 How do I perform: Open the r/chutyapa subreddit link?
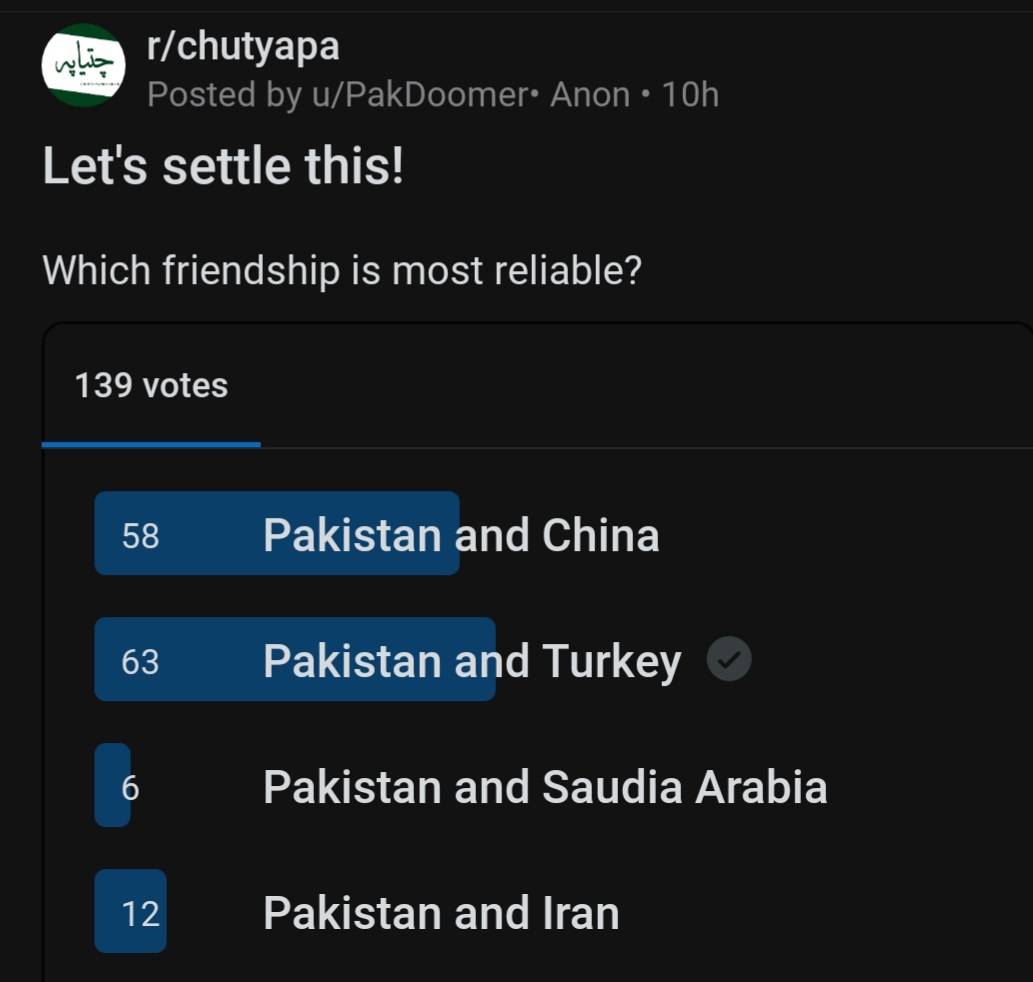click(243, 47)
